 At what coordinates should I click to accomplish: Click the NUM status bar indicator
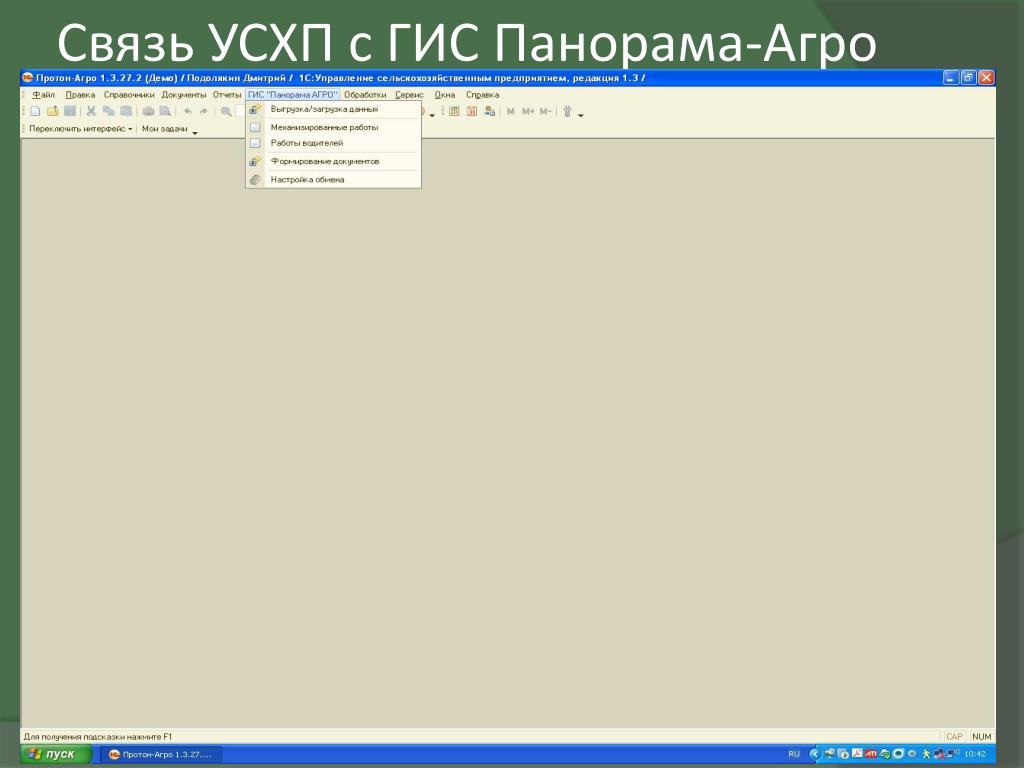(x=982, y=737)
